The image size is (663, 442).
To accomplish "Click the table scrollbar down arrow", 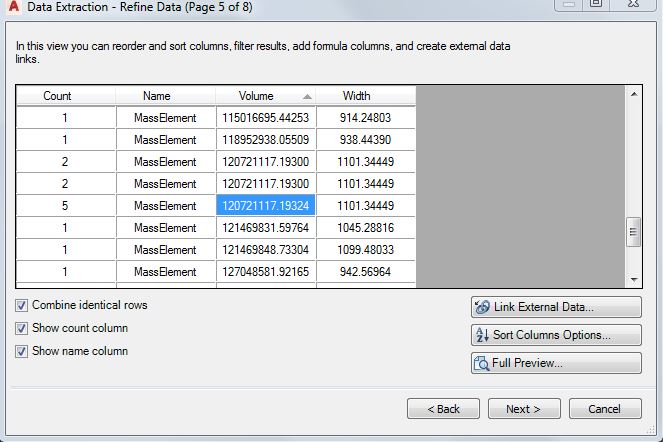I will click(x=633, y=280).
